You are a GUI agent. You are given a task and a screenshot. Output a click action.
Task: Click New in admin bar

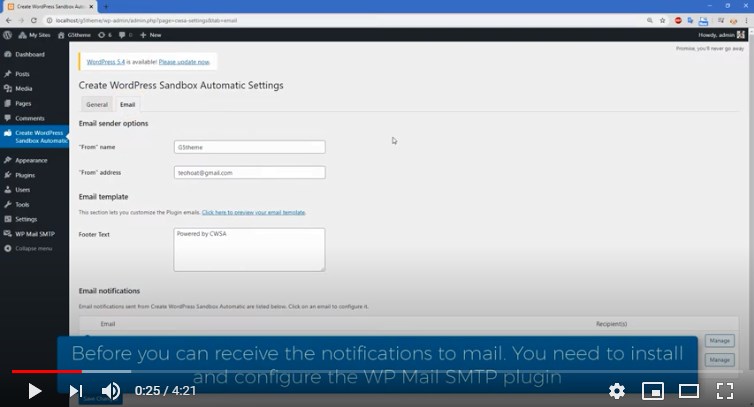[151, 35]
